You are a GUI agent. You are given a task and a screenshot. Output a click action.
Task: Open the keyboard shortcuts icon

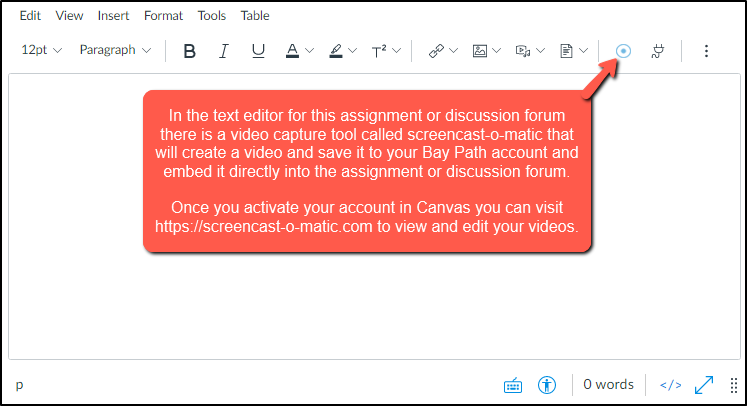512,385
